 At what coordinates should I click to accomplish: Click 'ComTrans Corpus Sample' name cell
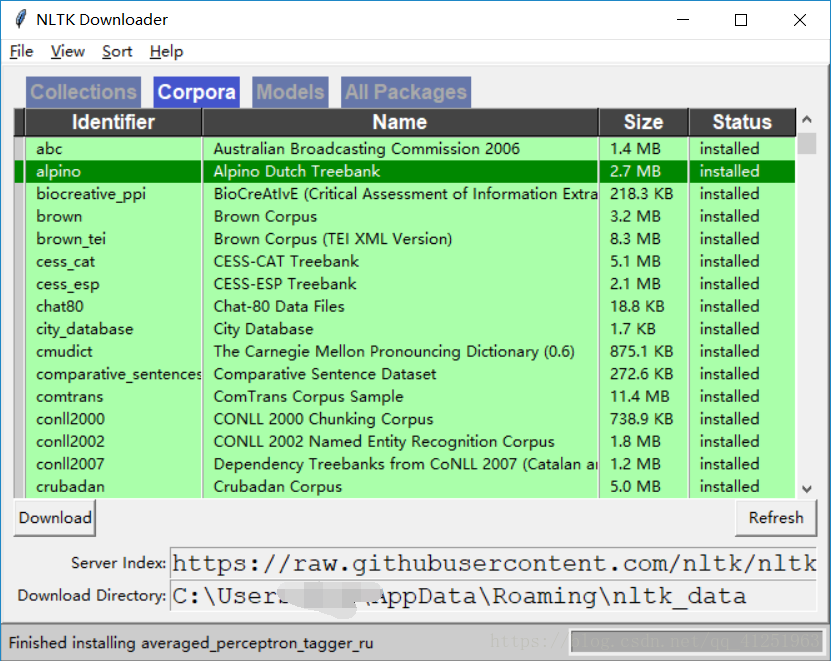click(308, 396)
